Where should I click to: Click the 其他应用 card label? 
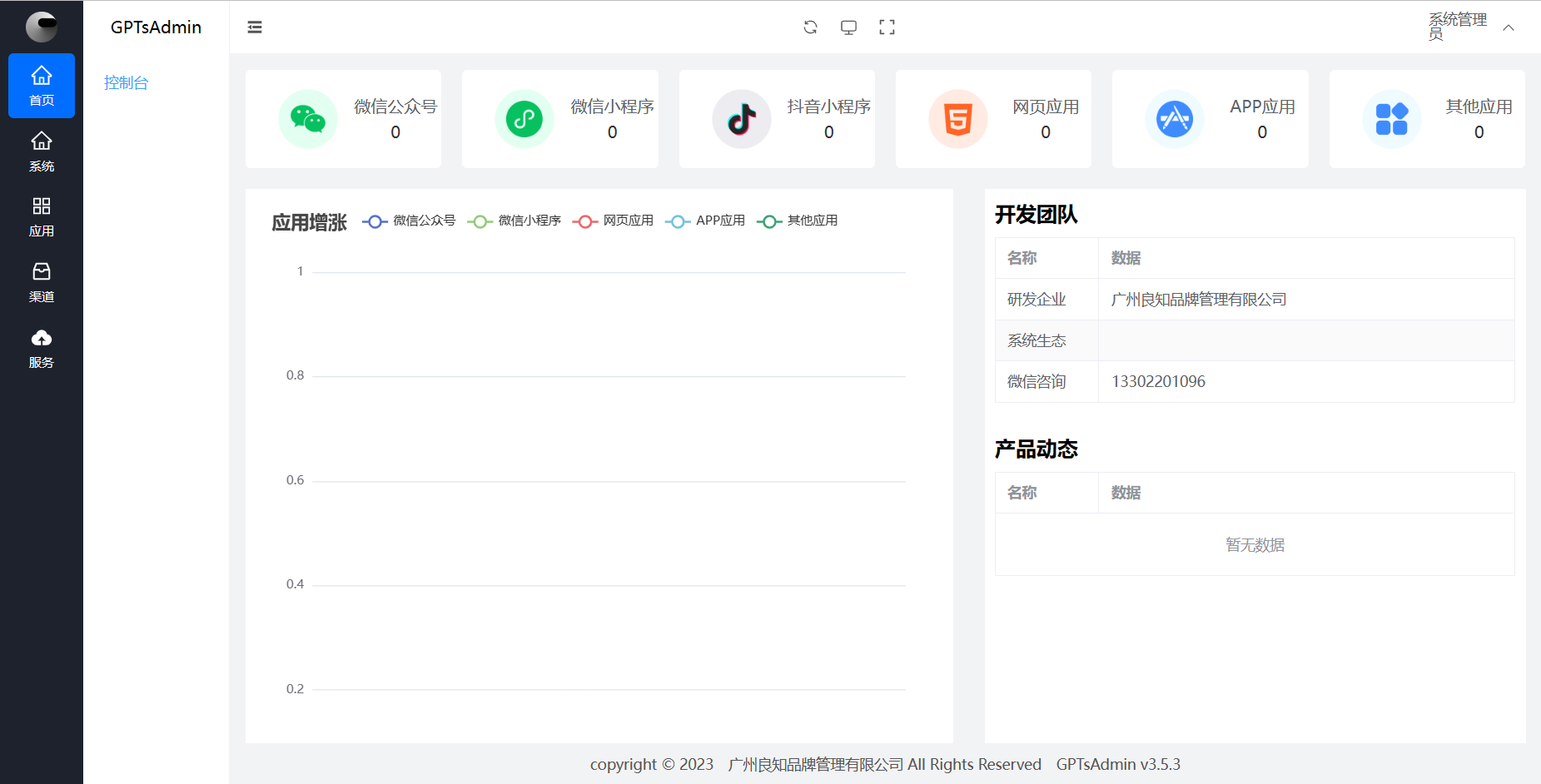coord(1479,107)
